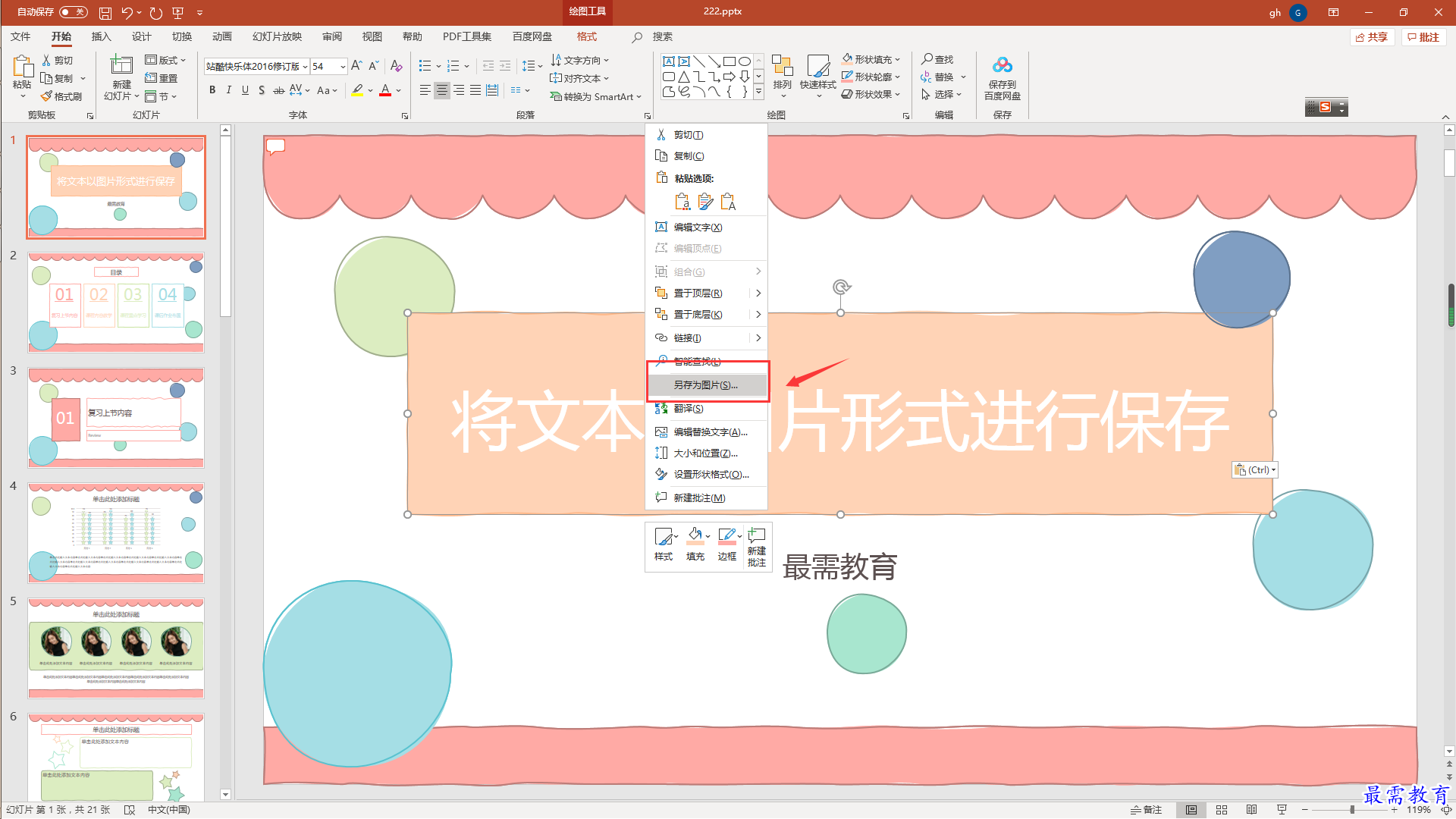Viewport: 1456px width, 819px height.
Task: Choose 剪切 in the context menu
Action: 706,135
